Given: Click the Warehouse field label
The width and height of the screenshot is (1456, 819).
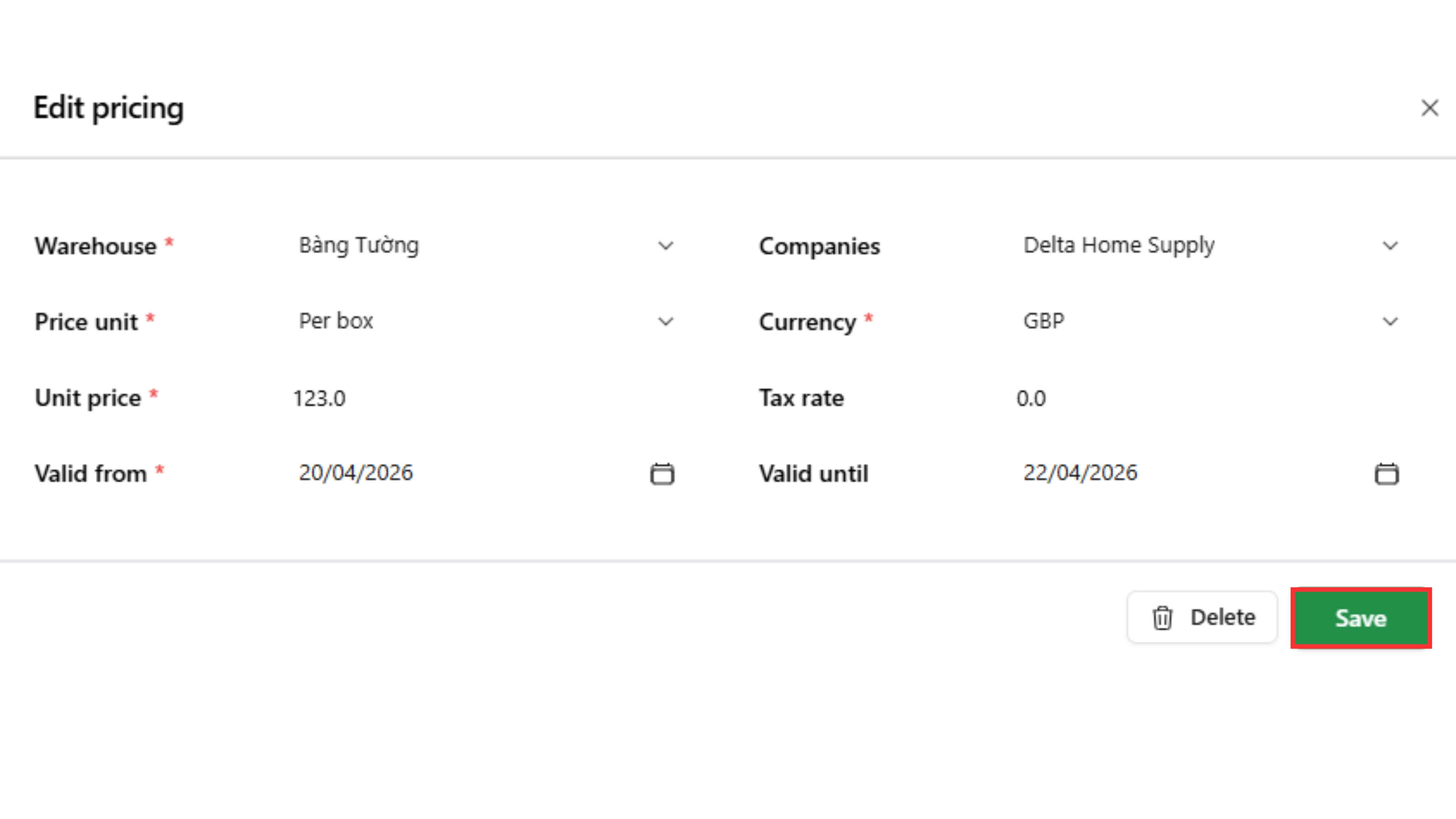Looking at the screenshot, I should pyautogui.click(x=95, y=247).
